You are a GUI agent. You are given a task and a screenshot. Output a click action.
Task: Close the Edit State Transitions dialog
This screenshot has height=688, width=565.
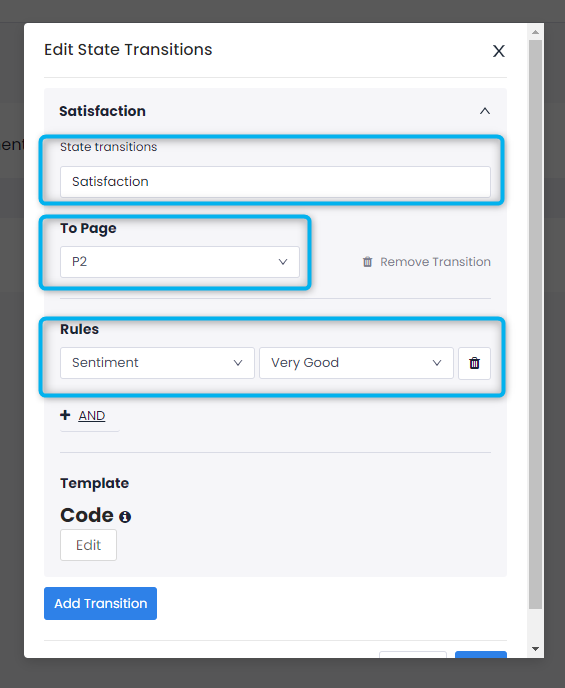coord(498,51)
